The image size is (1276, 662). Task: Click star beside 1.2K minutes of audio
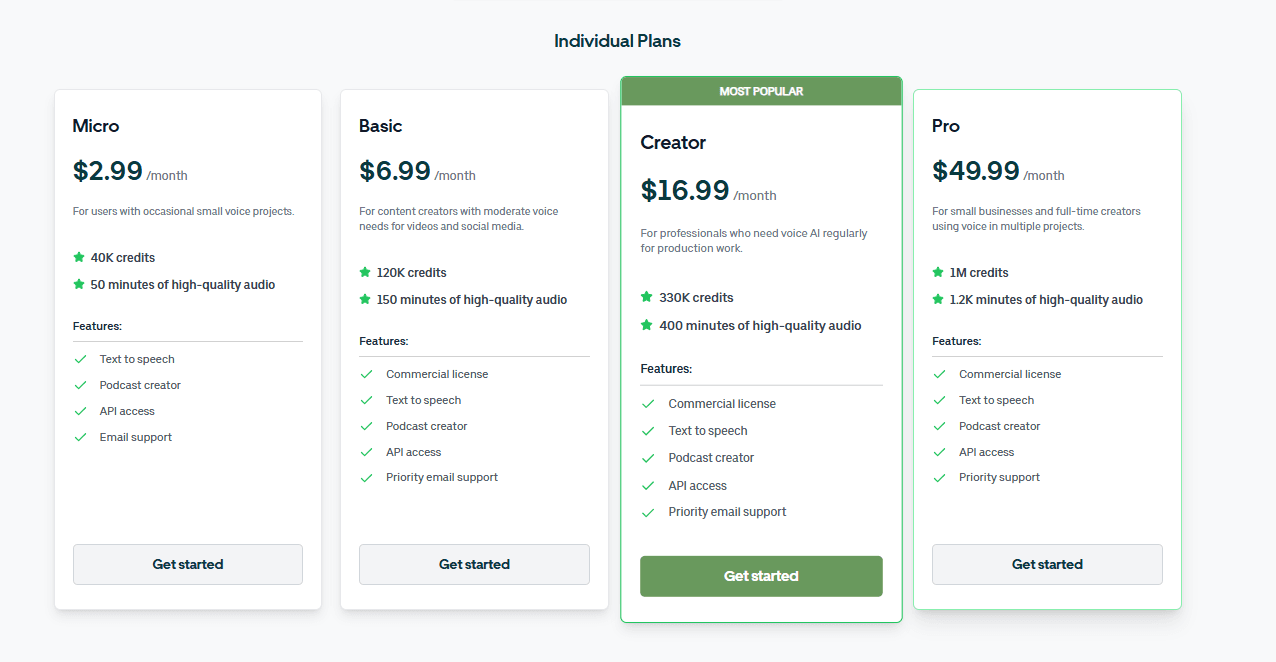click(938, 299)
